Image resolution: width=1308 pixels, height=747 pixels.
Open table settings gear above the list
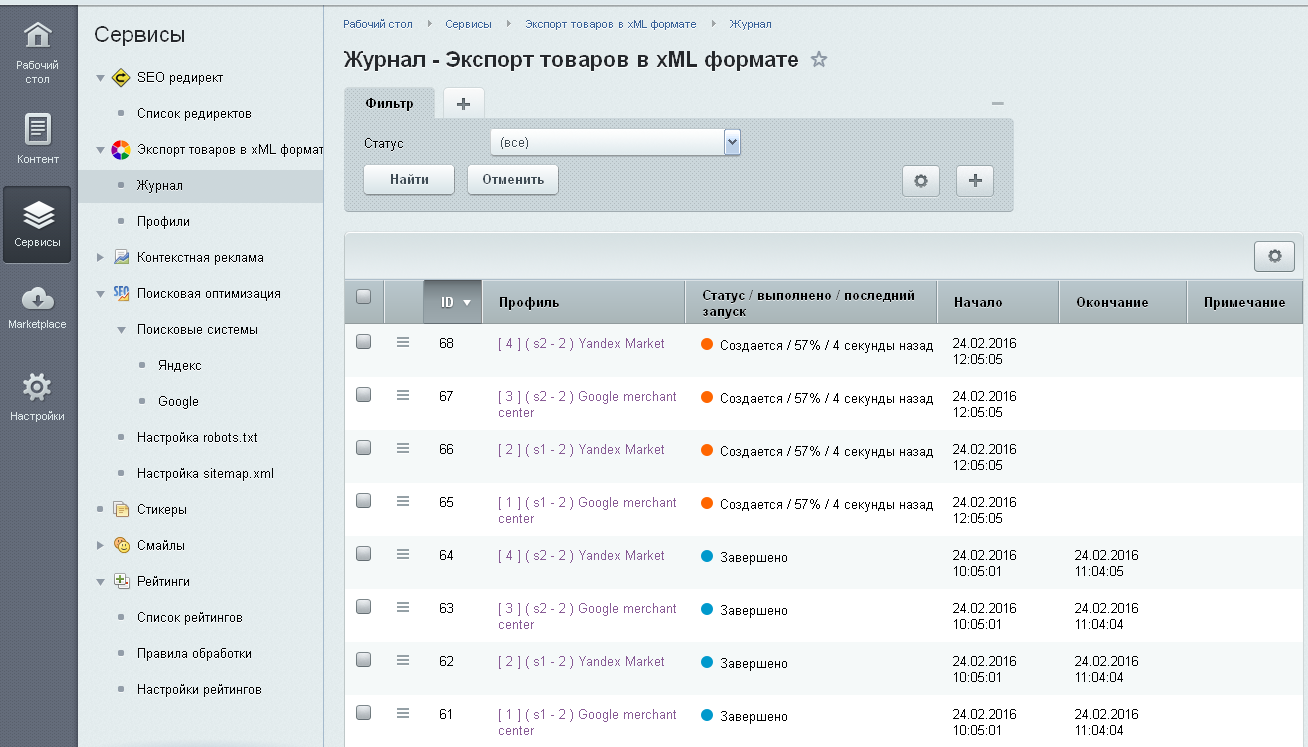coord(1274,256)
